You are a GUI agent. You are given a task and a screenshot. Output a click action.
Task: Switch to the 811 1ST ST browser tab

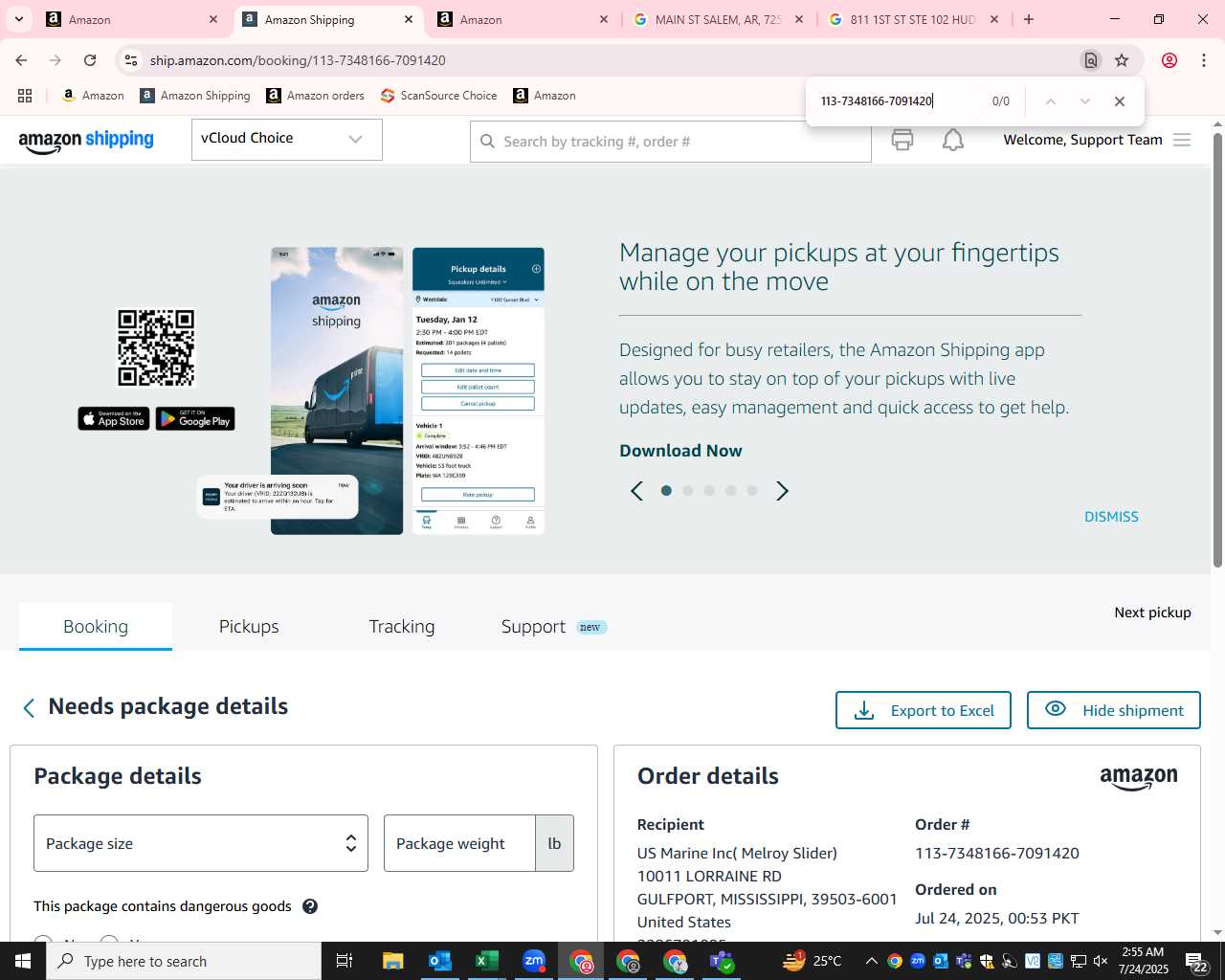(913, 19)
